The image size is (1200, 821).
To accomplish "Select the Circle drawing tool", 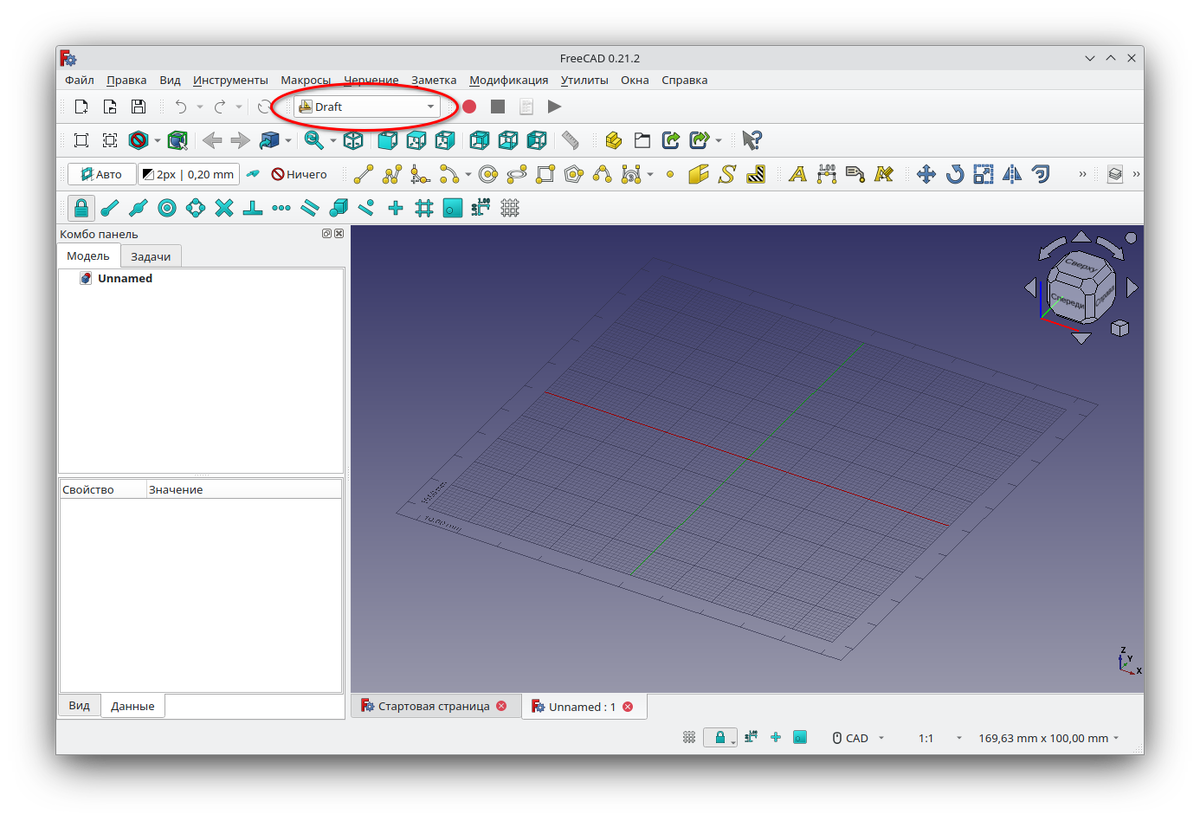I will (x=488, y=174).
